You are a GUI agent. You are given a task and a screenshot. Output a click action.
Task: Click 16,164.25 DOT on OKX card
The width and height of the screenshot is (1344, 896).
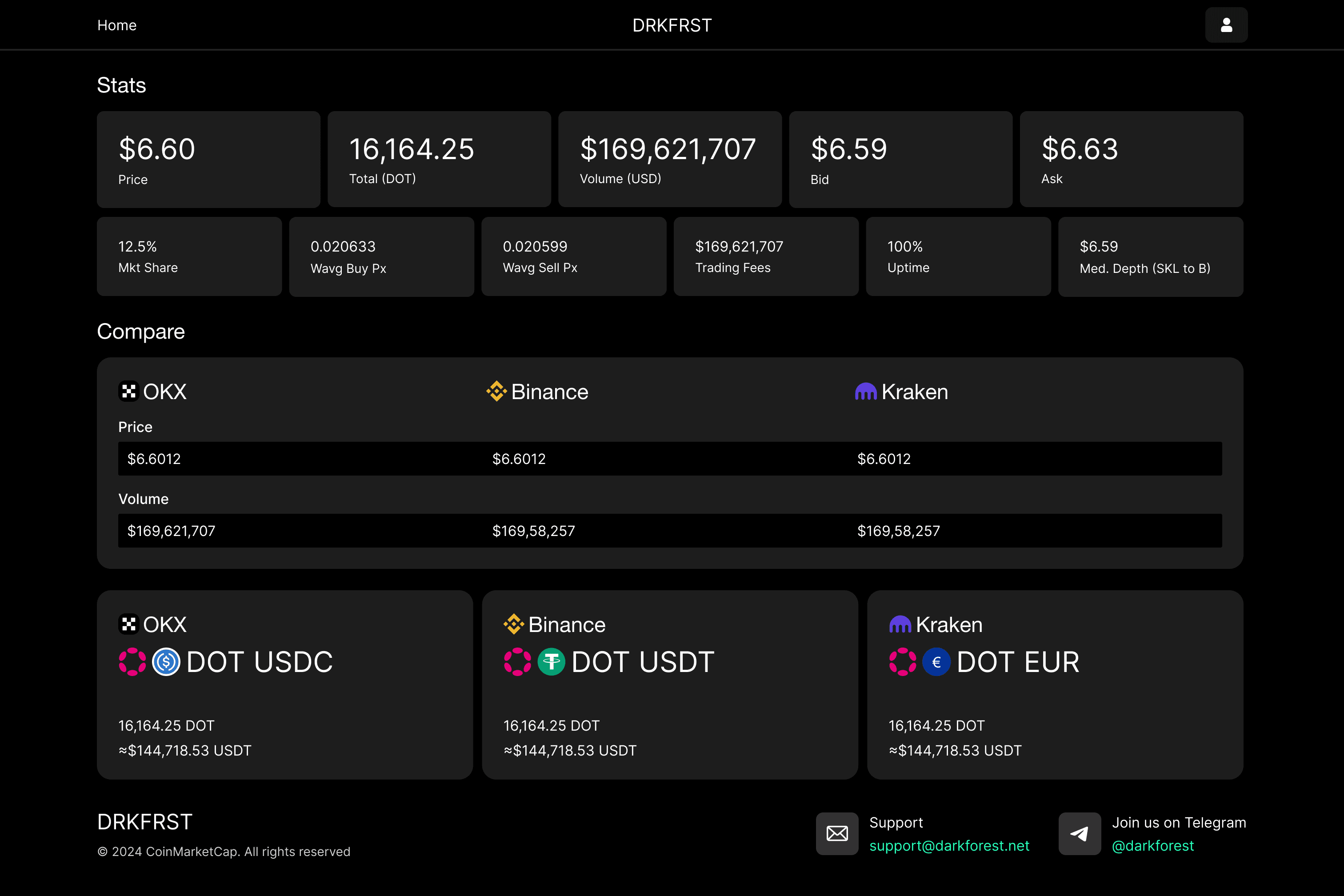[166, 726]
